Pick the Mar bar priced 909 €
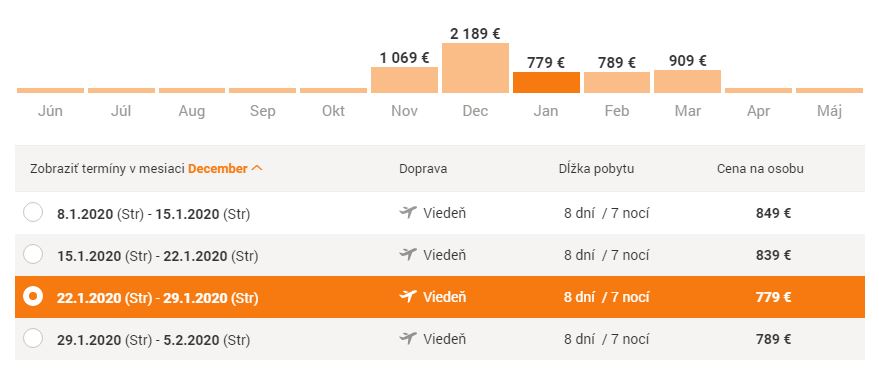The image size is (879, 381). pyautogui.click(x=687, y=81)
